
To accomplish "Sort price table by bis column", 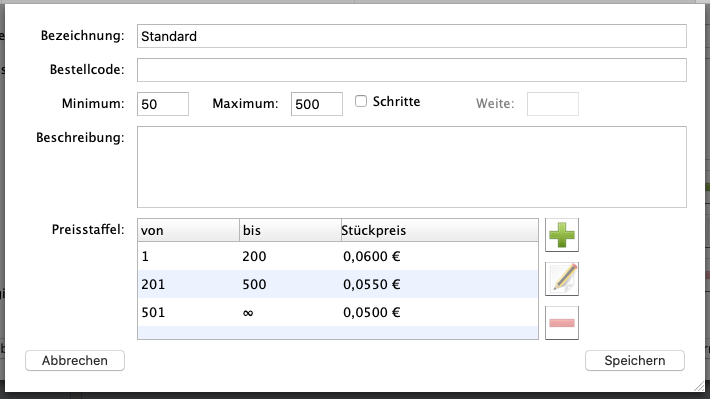I will pyautogui.click(x=290, y=231).
